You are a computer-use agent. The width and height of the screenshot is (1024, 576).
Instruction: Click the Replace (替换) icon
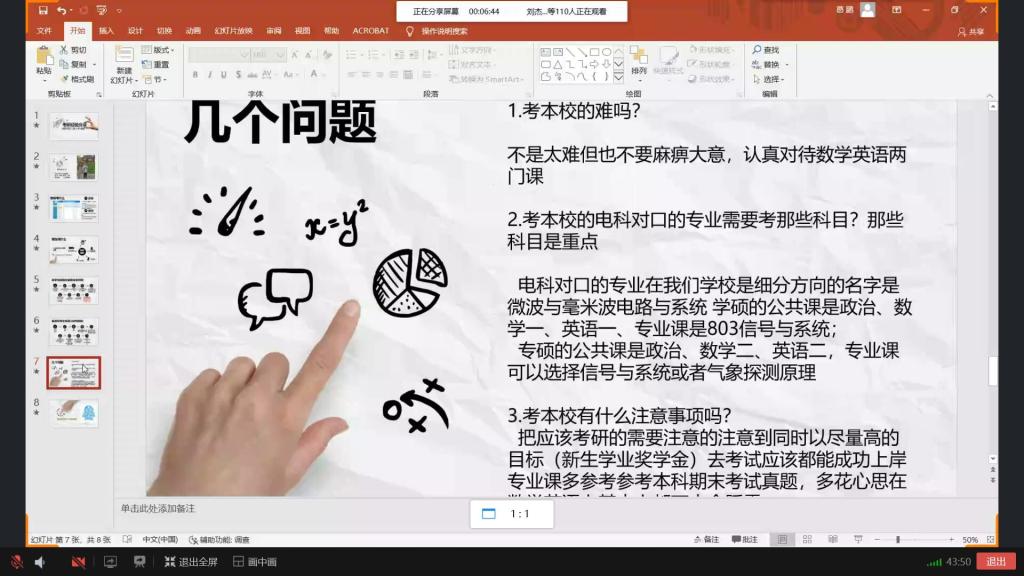pyautogui.click(x=768, y=64)
